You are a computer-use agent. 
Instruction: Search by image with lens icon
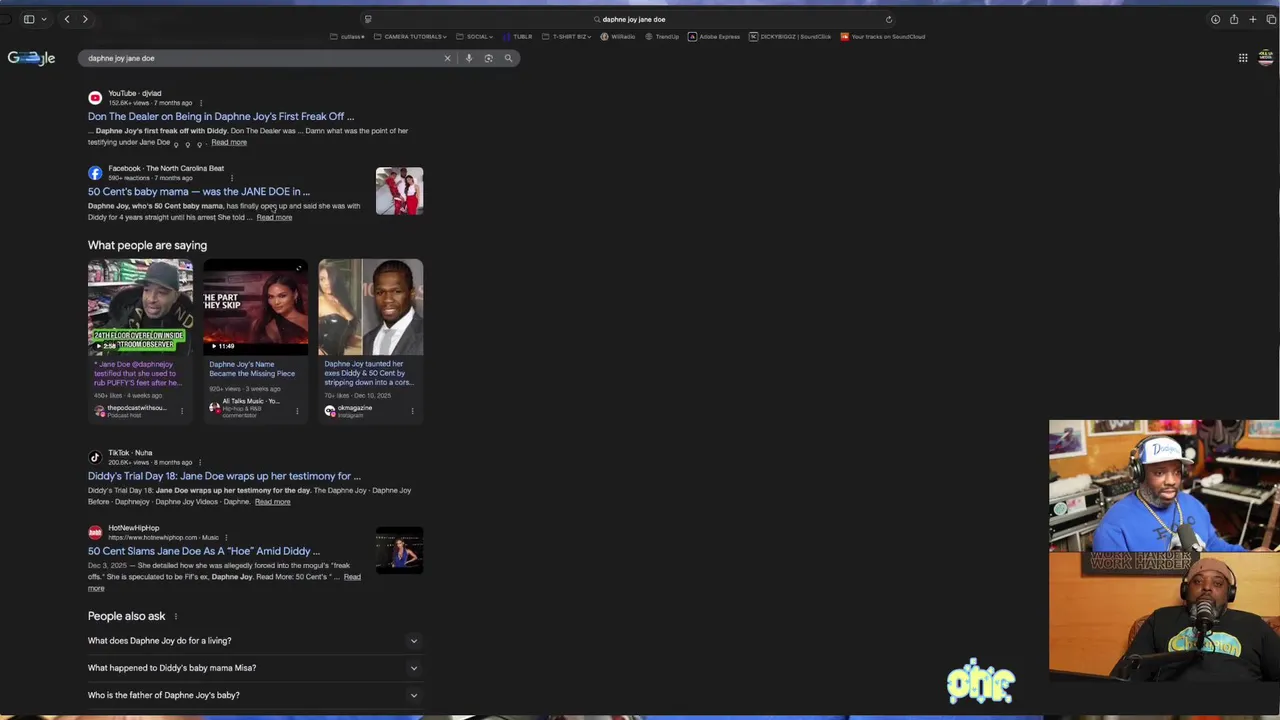(488, 58)
